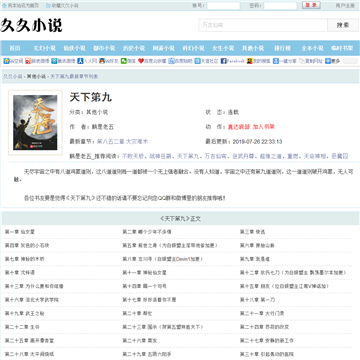The height and width of the screenshot is (360, 360).
Task: Open 都市小说 category
Action: [104, 48]
